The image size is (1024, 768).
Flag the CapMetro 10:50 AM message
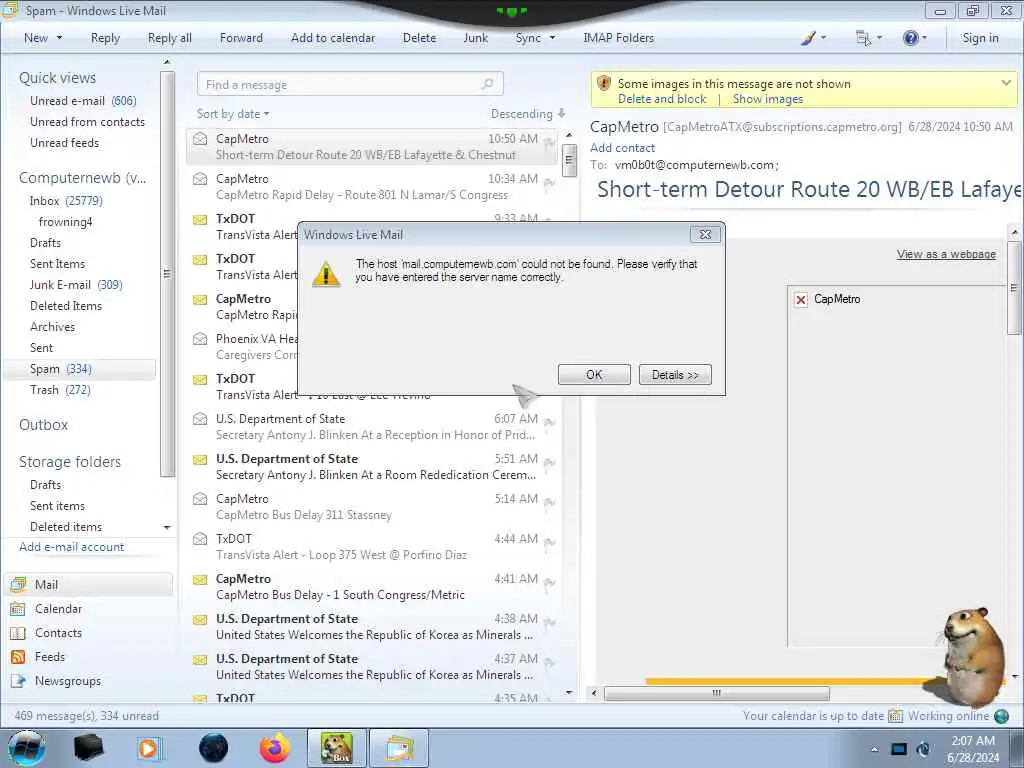549,143
